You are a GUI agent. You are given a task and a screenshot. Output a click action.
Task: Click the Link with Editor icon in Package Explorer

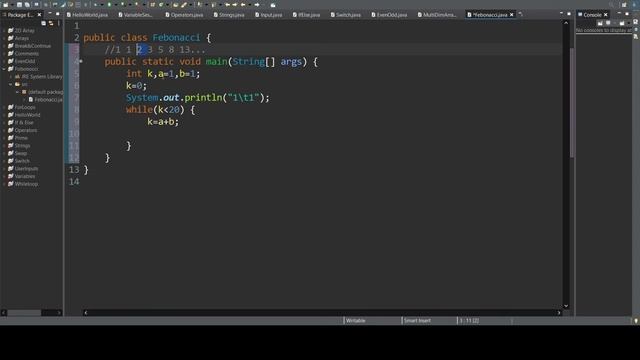pos(51,23)
